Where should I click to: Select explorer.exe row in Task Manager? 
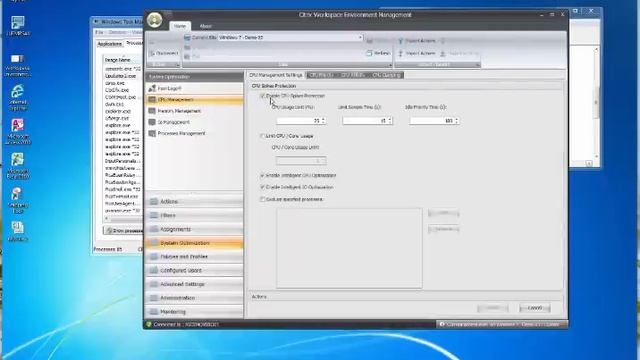[118, 111]
